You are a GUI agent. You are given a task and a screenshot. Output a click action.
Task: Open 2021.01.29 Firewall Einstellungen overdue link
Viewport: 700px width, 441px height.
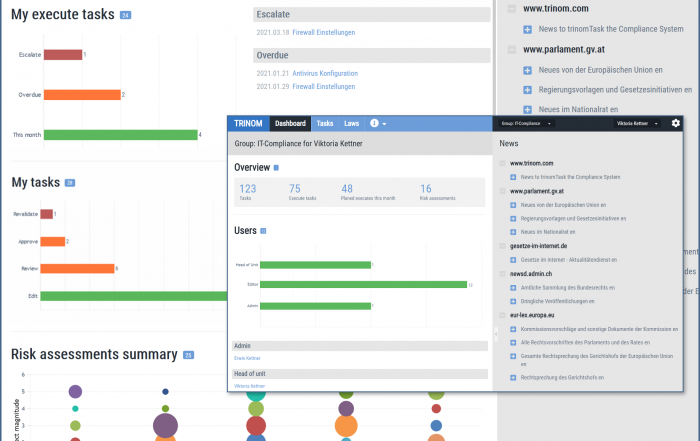(324, 87)
